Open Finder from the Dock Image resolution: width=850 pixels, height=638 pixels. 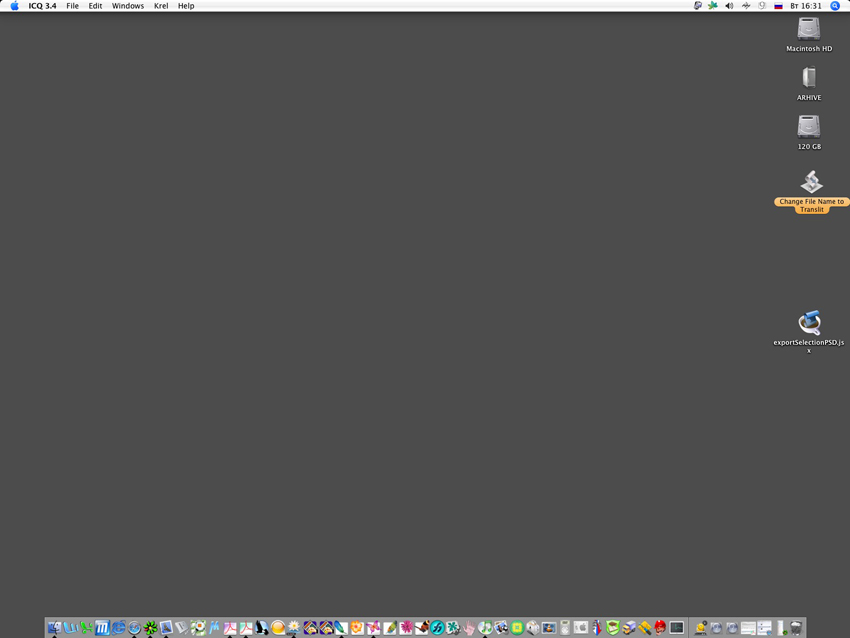pyautogui.click(x=54, y=628)
